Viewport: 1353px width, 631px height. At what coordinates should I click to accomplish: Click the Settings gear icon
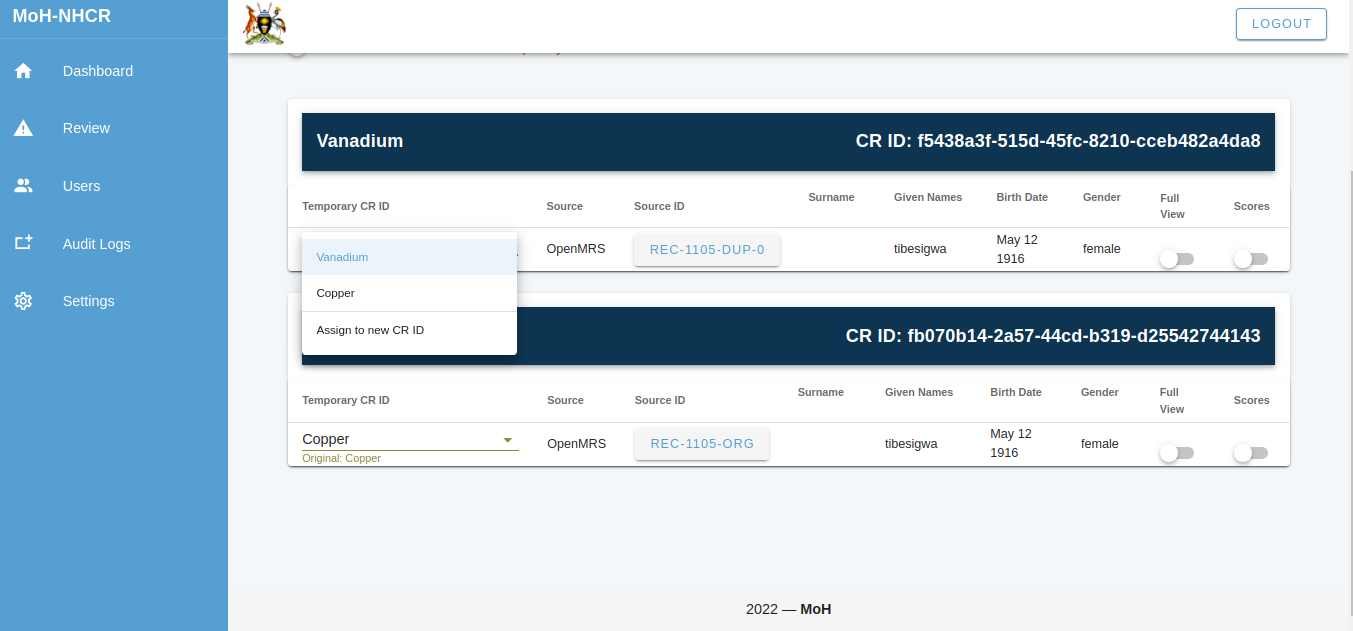(x=23, y=301)
